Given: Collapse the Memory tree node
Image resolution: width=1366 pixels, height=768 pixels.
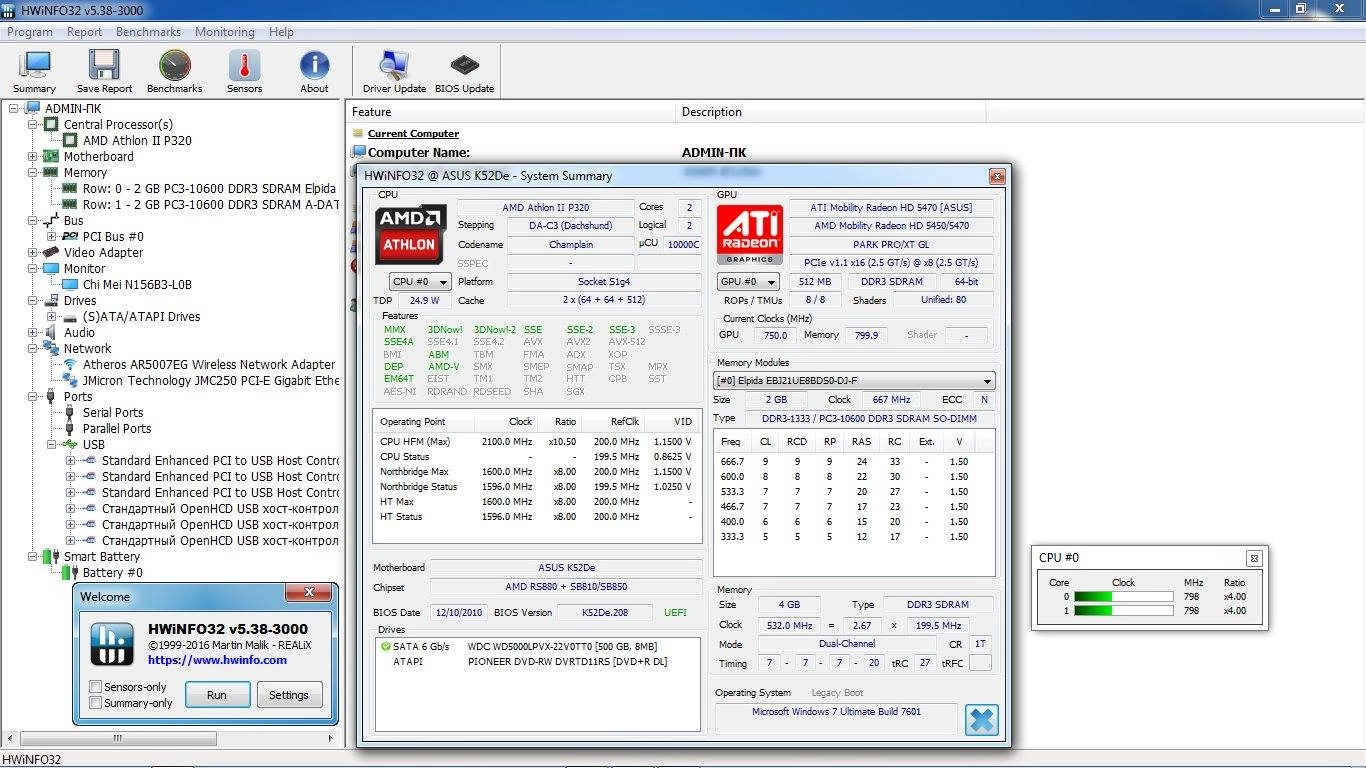Looking at the screenshot, I should point(33,173).
